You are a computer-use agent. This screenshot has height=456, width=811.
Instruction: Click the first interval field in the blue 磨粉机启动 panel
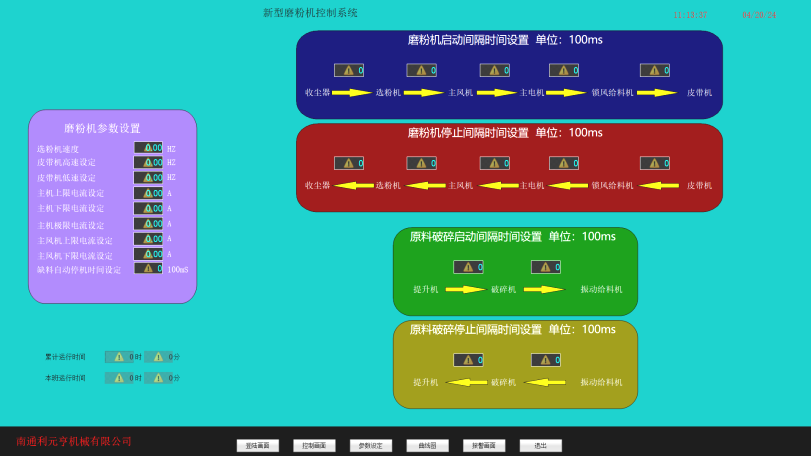(x=349, y=70)
